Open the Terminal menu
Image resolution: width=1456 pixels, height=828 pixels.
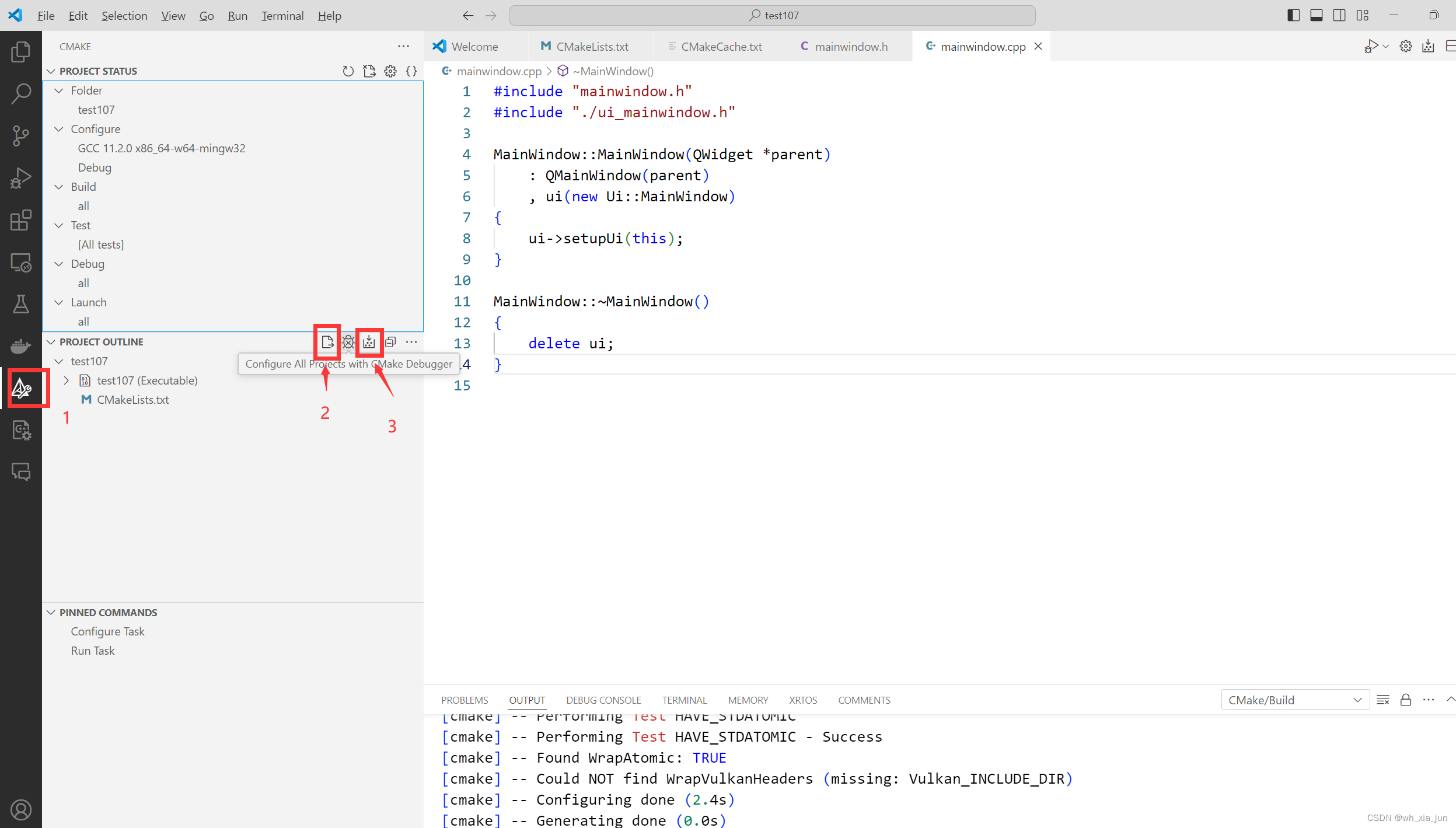[x=282, y=16]
